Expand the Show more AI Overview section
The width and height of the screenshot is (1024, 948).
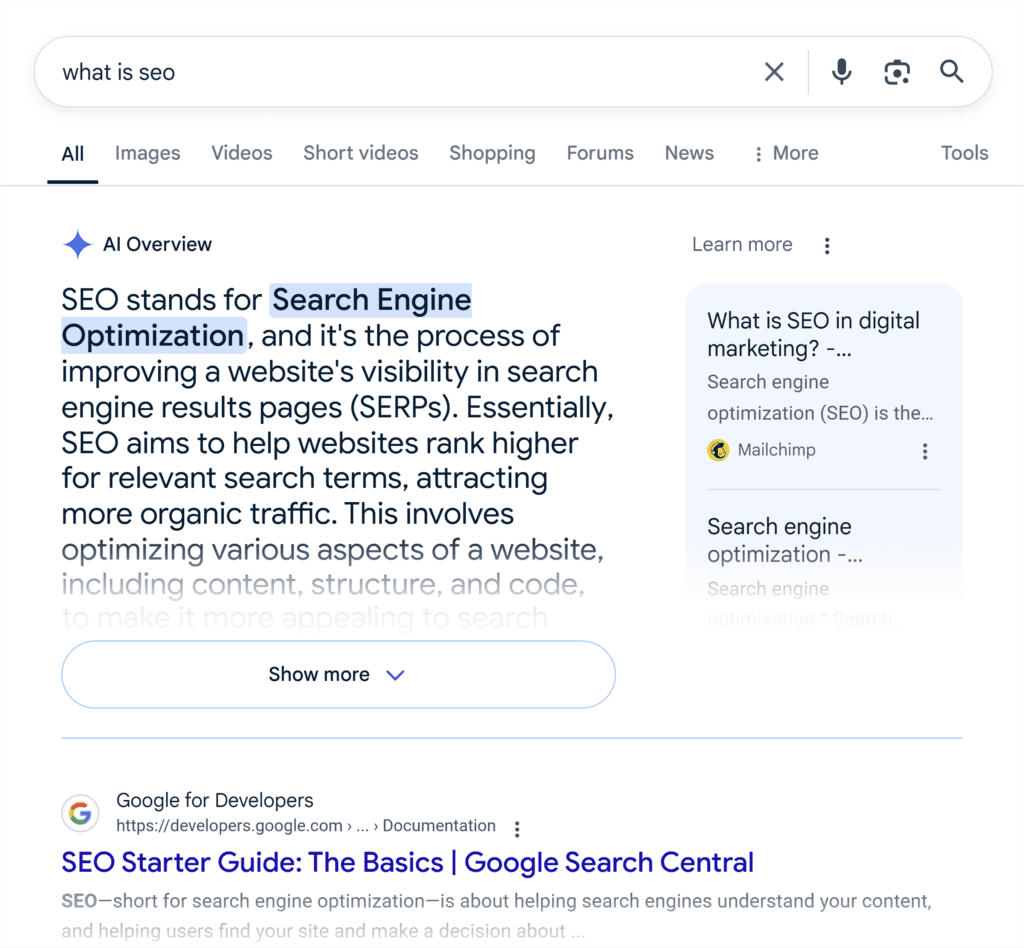click(338, 674)
